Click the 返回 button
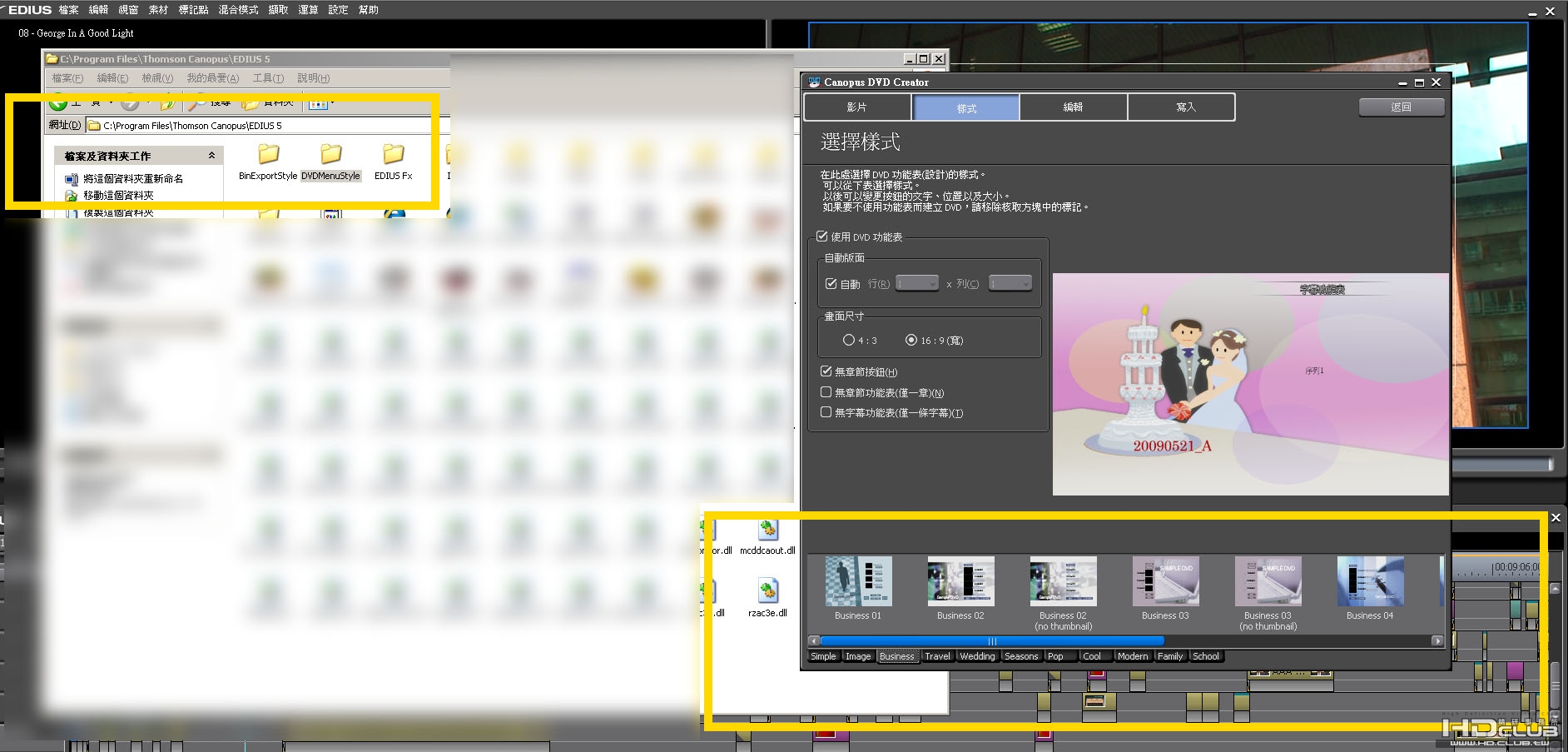The image size is (1568, 752). [1402, 107]
